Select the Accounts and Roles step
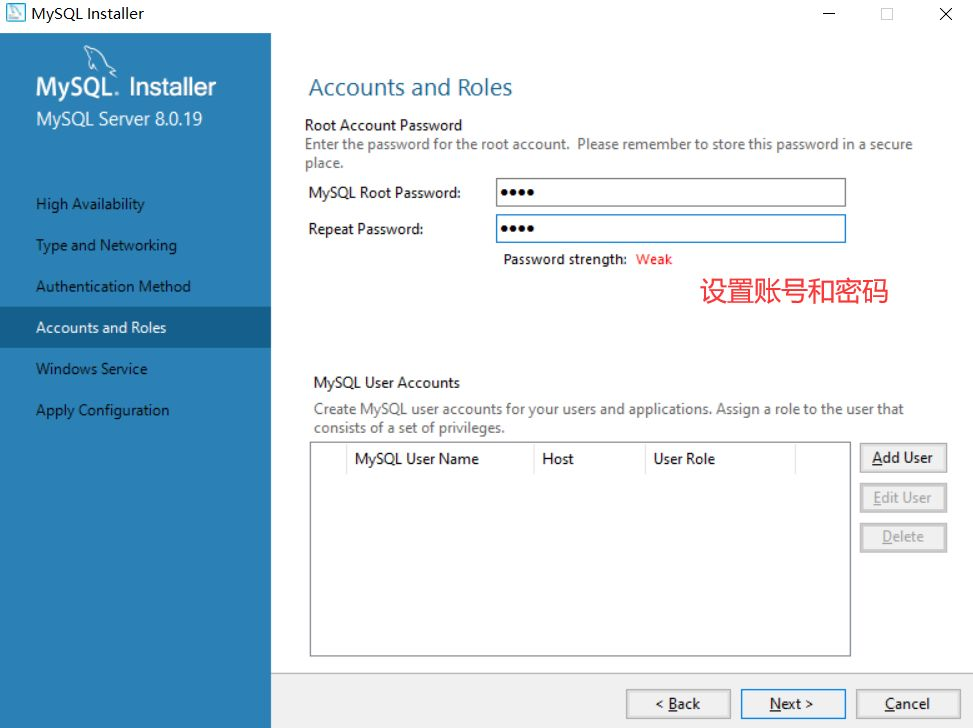The height and width of the screenshot is (728, 973). coord(135,327)
